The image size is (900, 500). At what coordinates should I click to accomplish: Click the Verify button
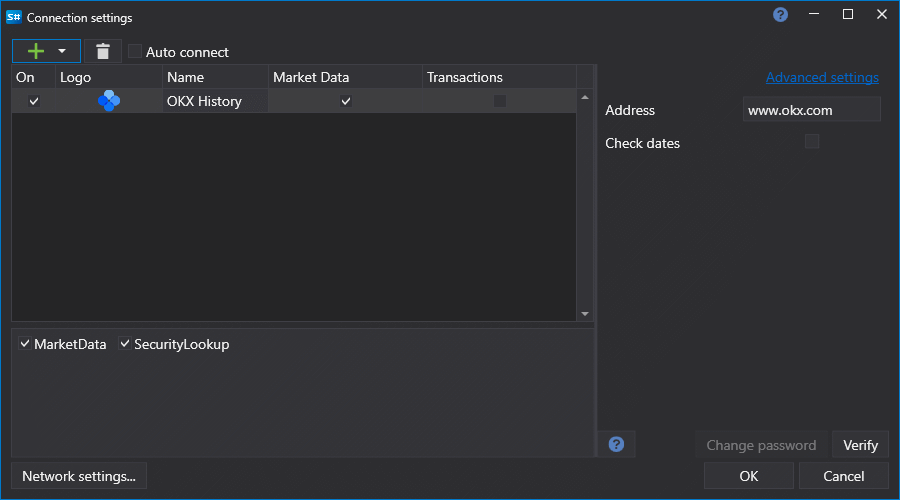point(860,445)
